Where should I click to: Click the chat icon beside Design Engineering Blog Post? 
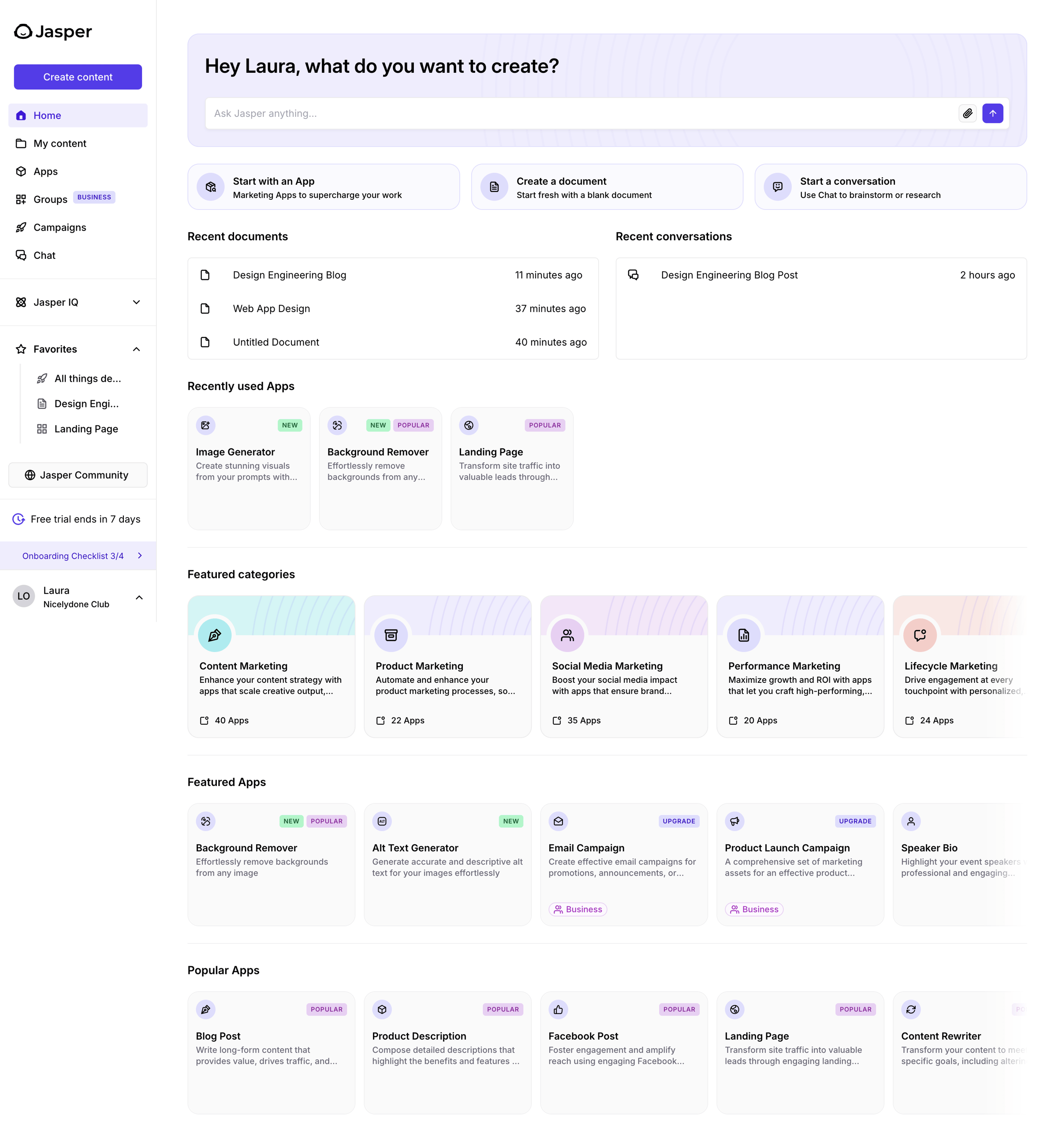[633, 275]
